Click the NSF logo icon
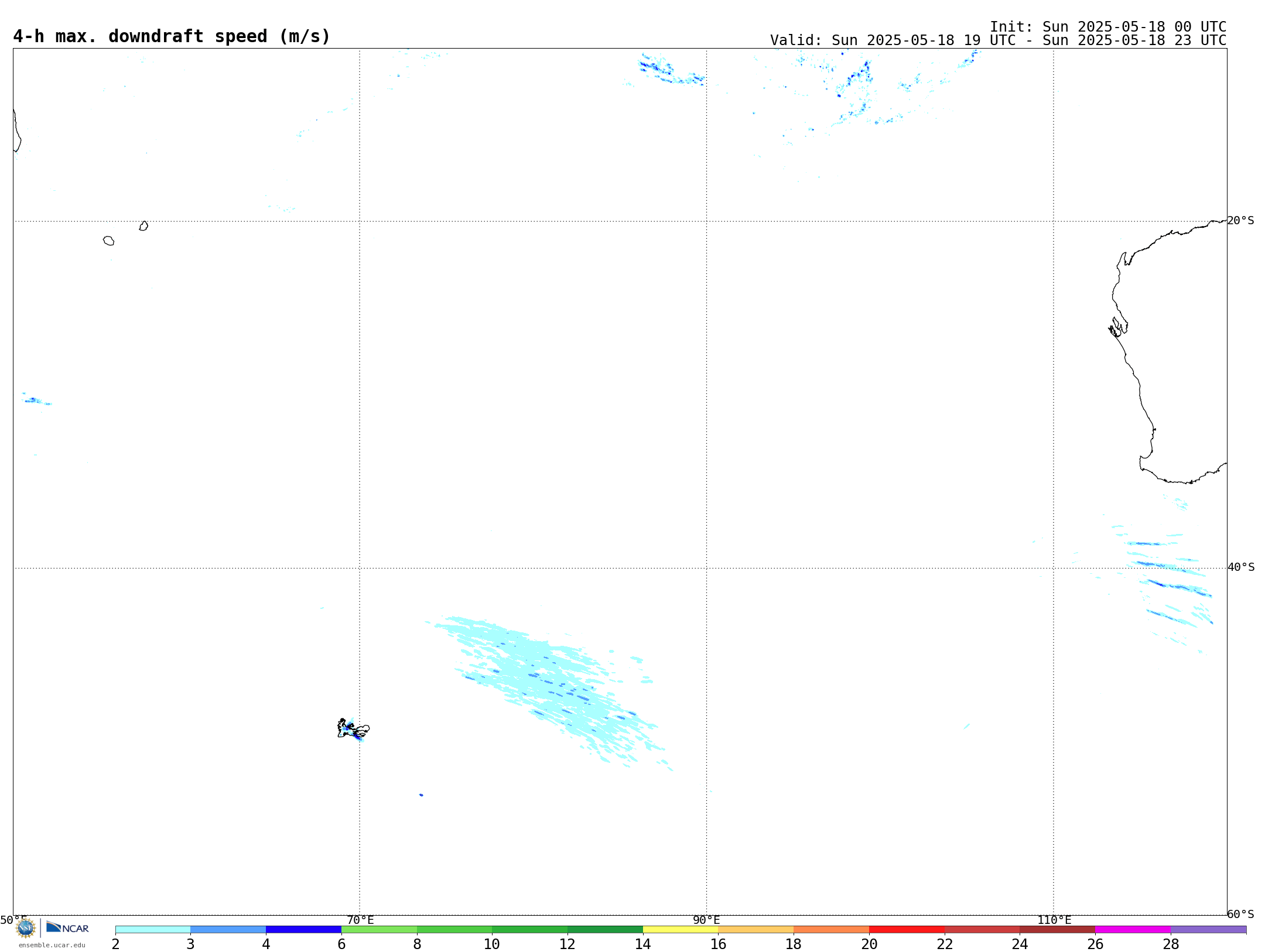This screenshot has width=1265, height=952. pos(26,928)
